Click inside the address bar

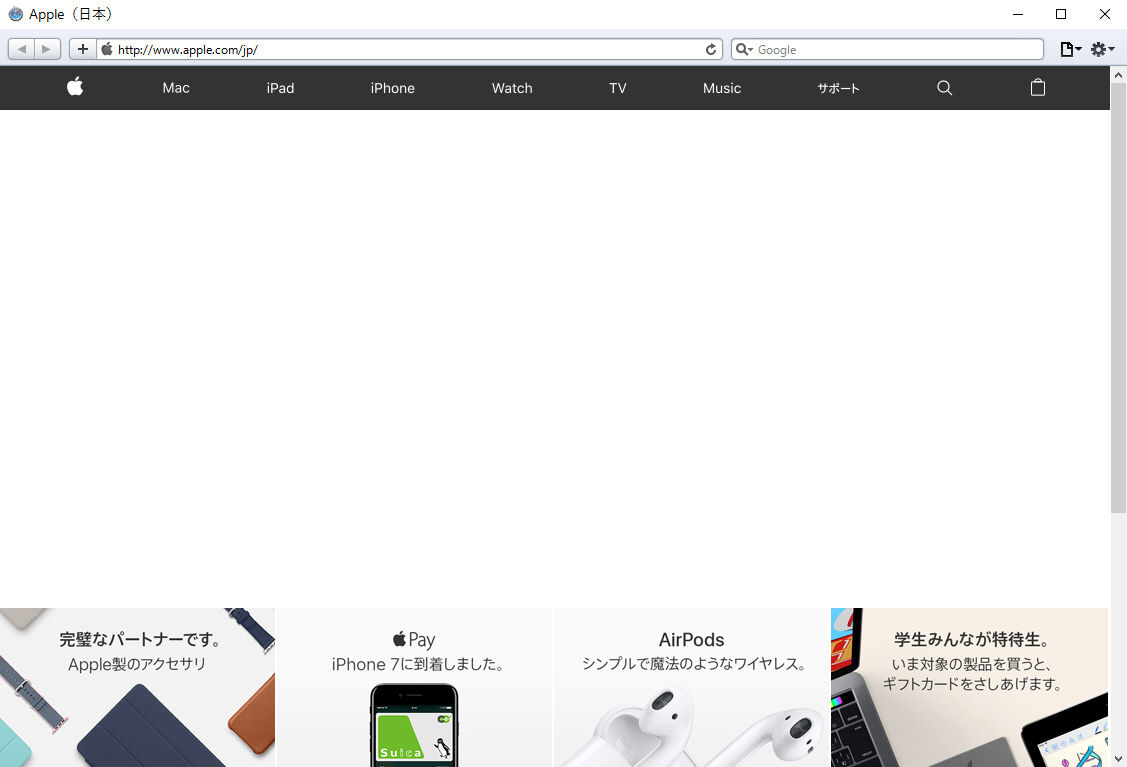click(x=400, y=48)
